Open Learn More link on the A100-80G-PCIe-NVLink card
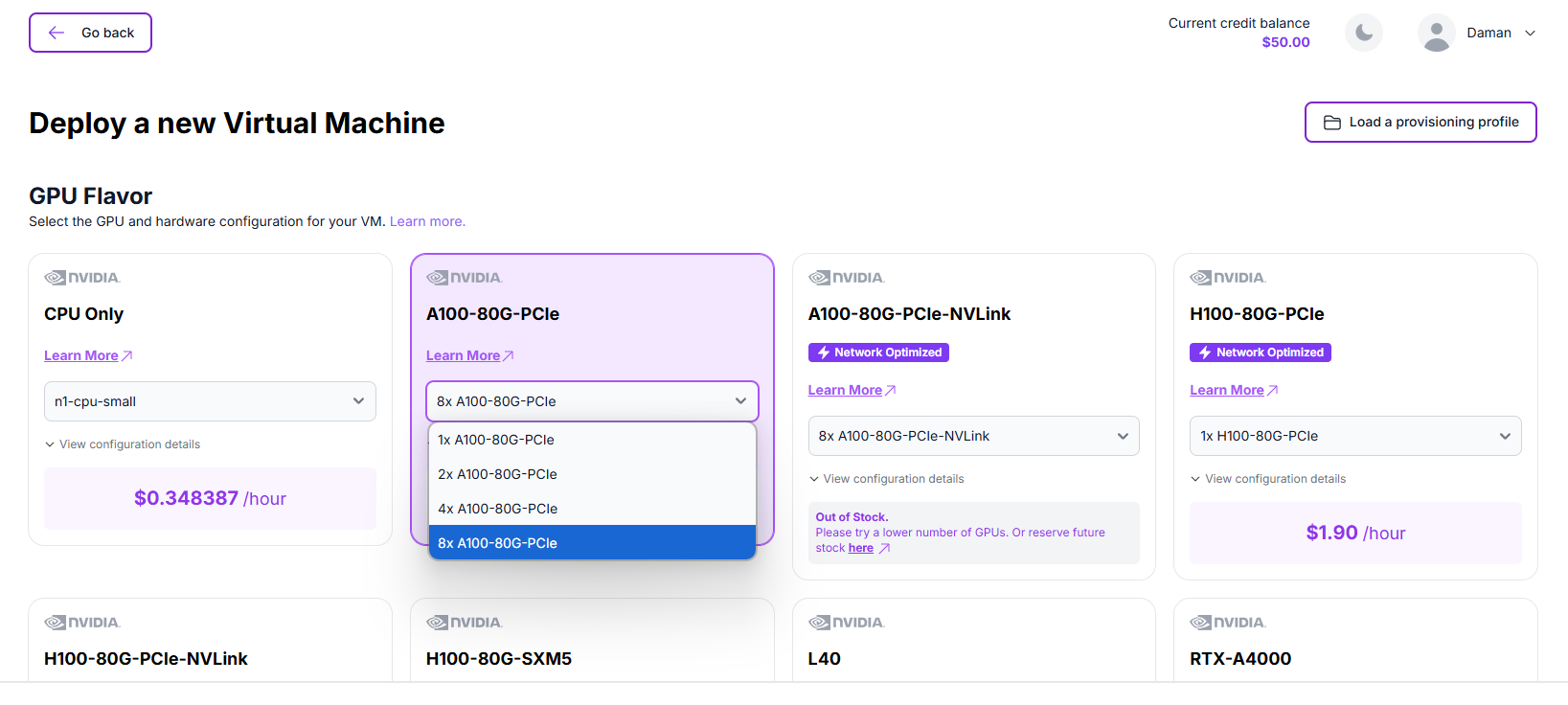Viewport: 1568px width, 705px height. click(x=852, y=390)
